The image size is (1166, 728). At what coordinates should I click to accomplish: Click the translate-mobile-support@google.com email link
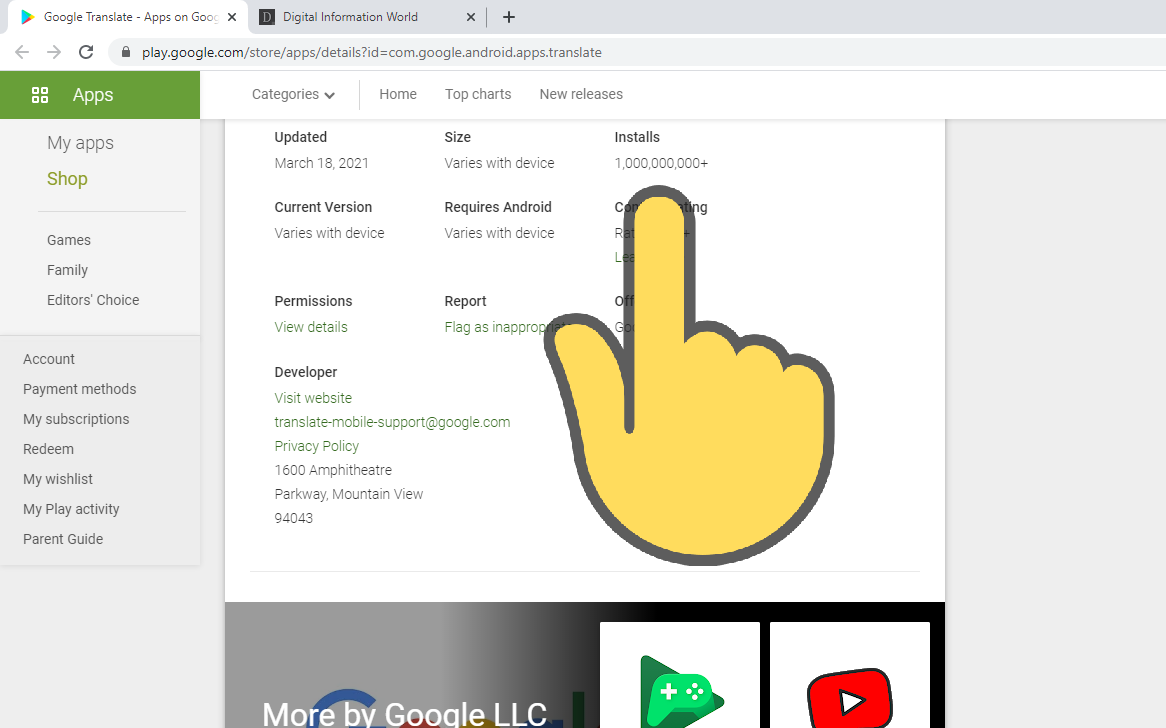(392, 422)
